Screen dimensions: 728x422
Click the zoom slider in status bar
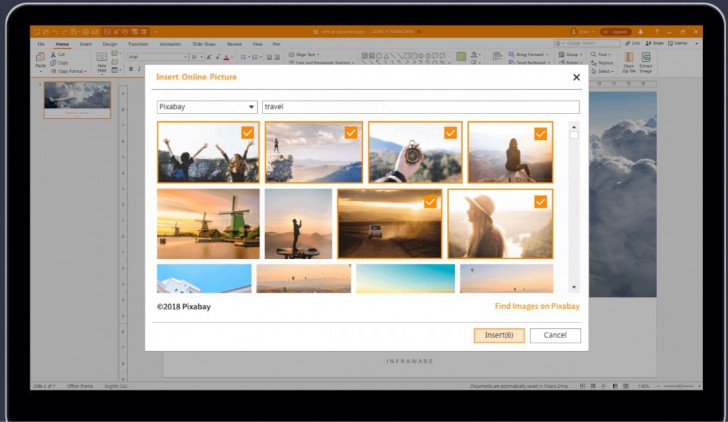[x=679, y=386]
